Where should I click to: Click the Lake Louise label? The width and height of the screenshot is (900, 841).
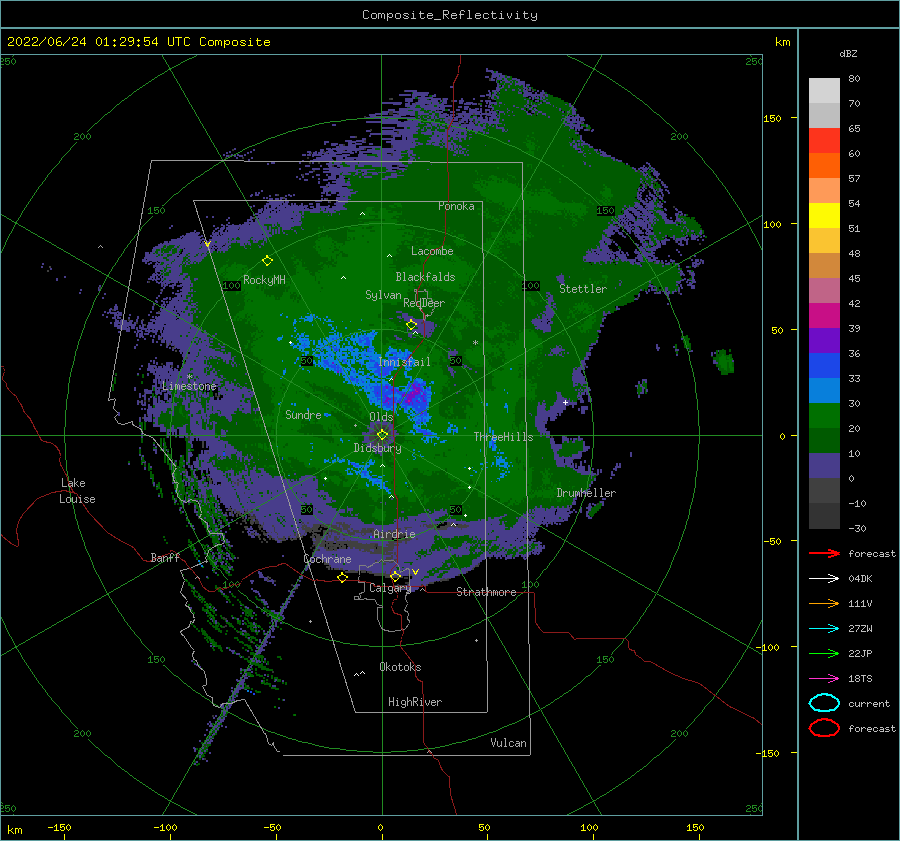point(77,491)
